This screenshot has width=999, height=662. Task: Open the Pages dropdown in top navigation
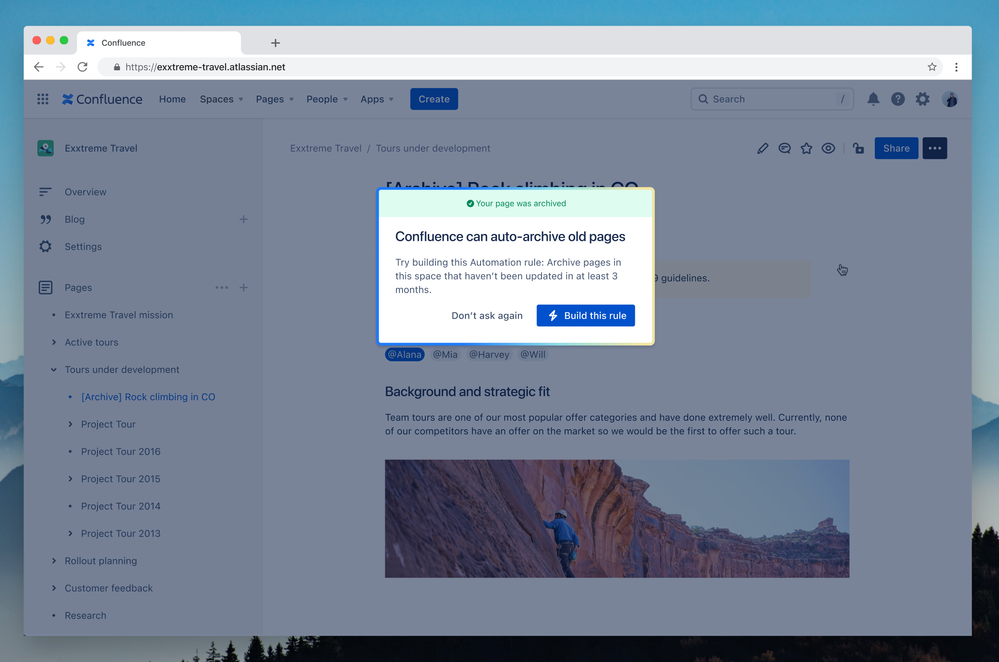(x=275, y=99)
